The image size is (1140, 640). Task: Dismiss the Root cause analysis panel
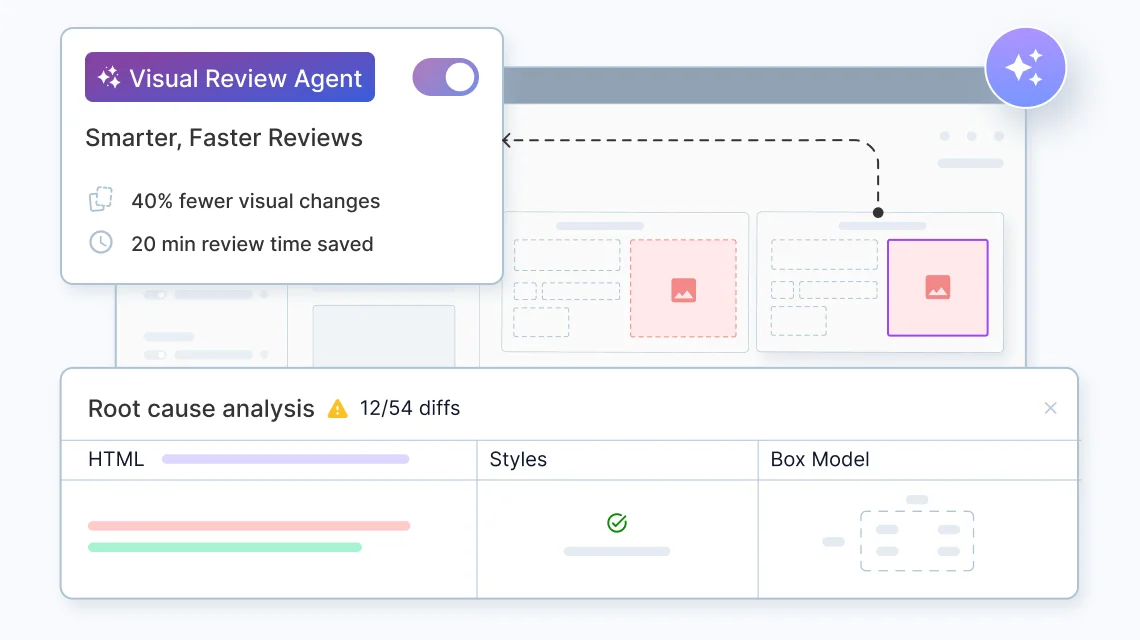(x=1050, y=408)
